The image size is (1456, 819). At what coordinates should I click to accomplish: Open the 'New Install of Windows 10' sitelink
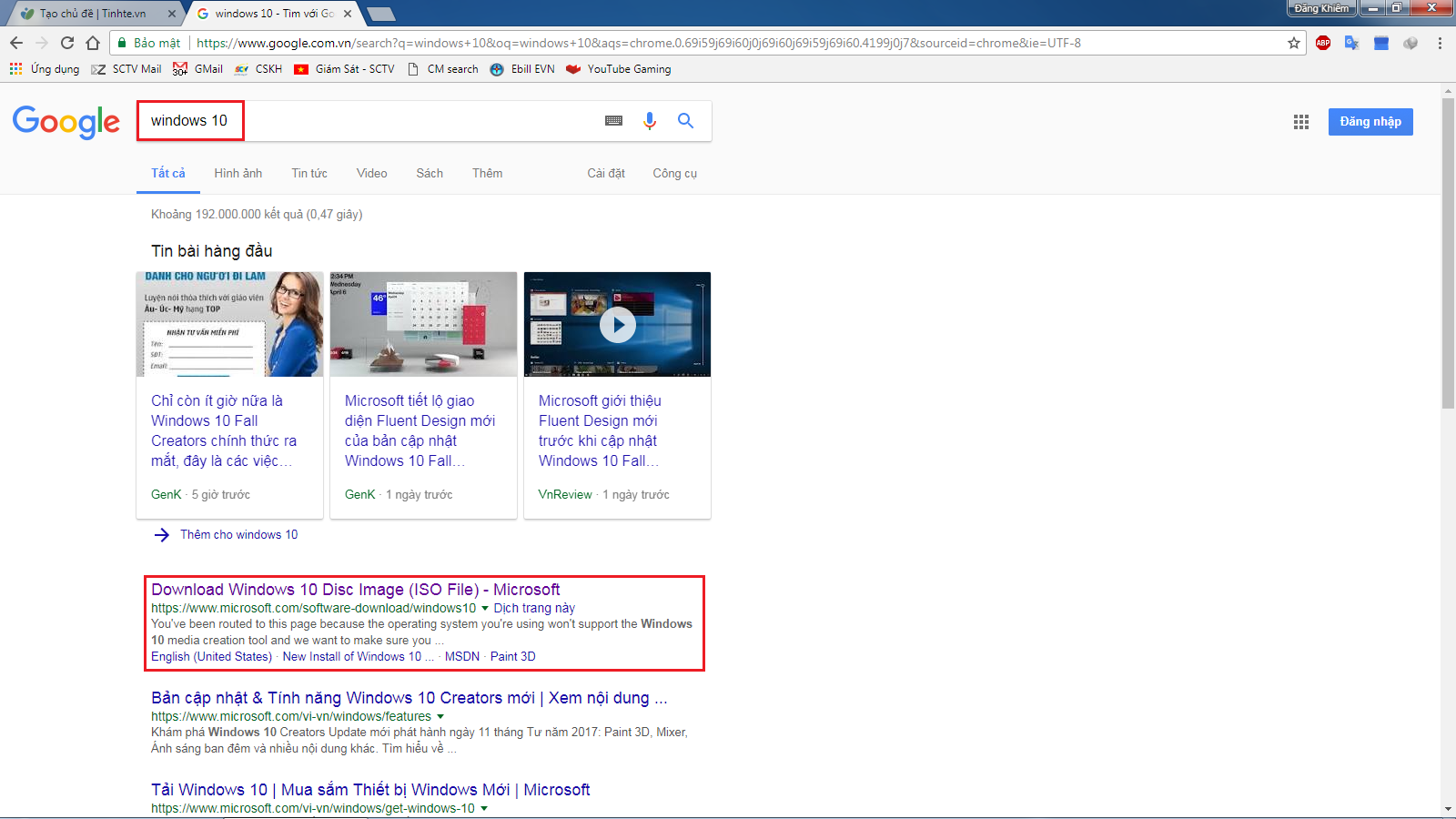[359, 657]
